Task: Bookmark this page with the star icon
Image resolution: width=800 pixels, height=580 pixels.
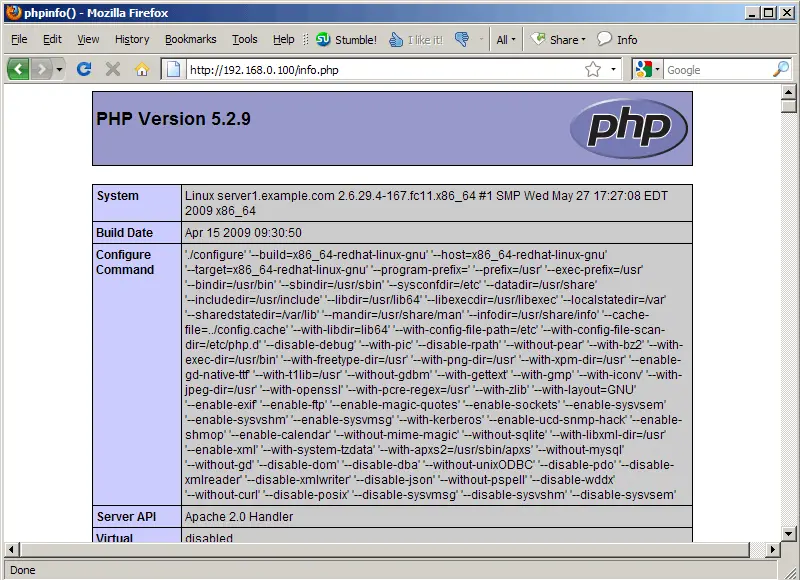Action: click(x=593, y=69)
